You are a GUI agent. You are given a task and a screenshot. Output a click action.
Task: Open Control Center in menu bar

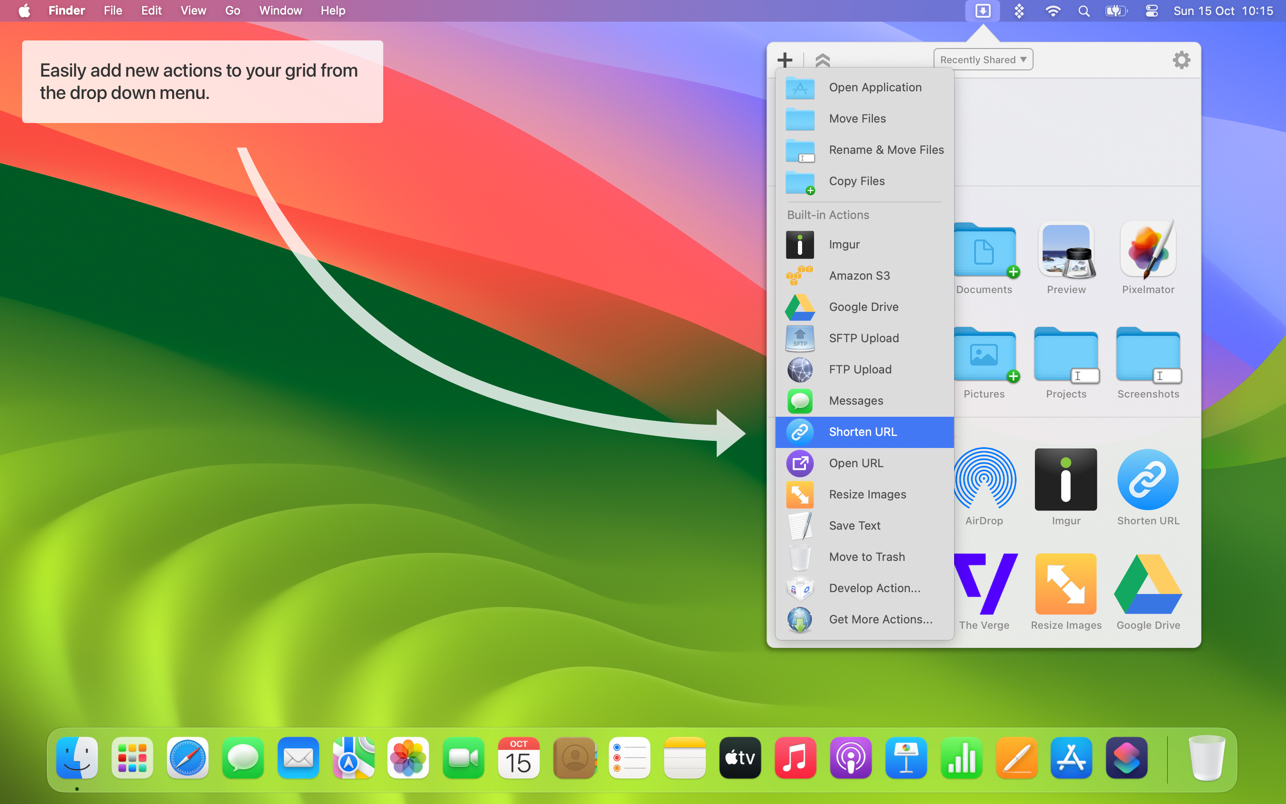click(x=1151, y=11)
